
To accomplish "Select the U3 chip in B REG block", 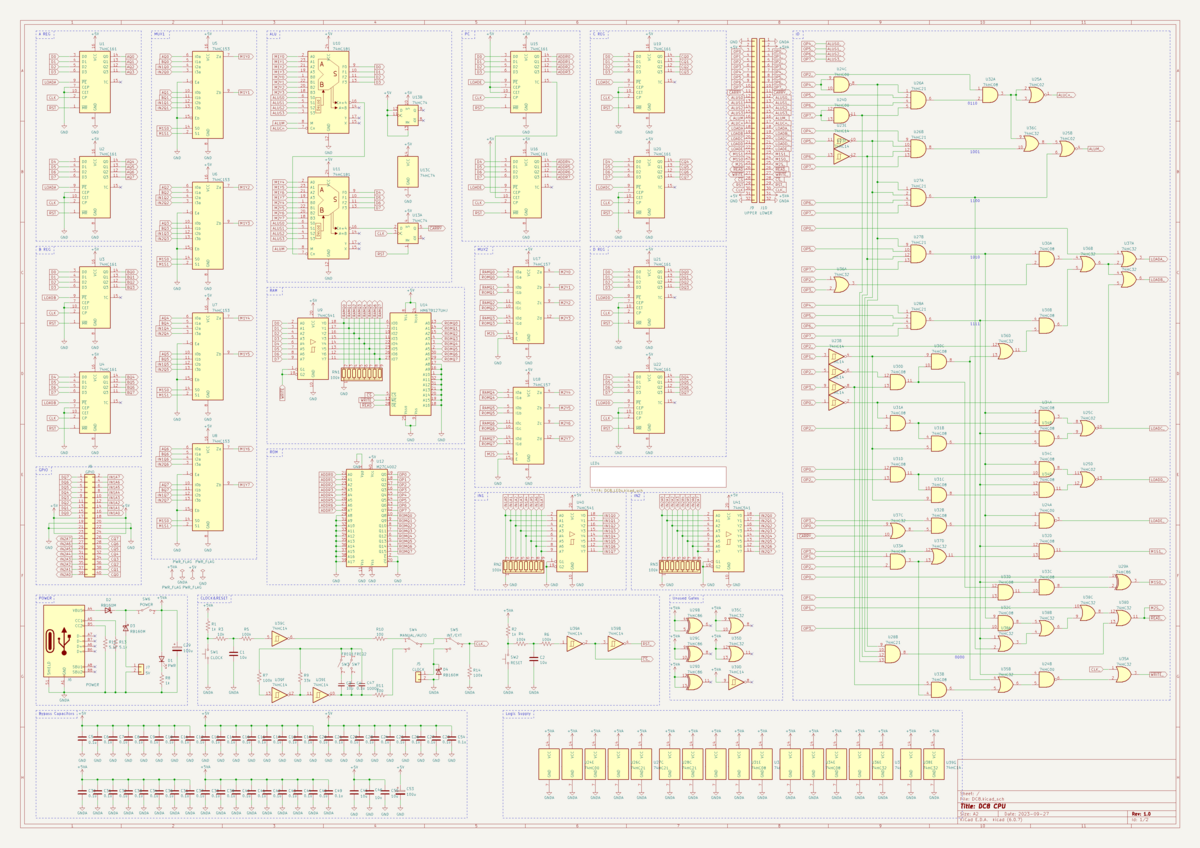I will coord(95,300).
